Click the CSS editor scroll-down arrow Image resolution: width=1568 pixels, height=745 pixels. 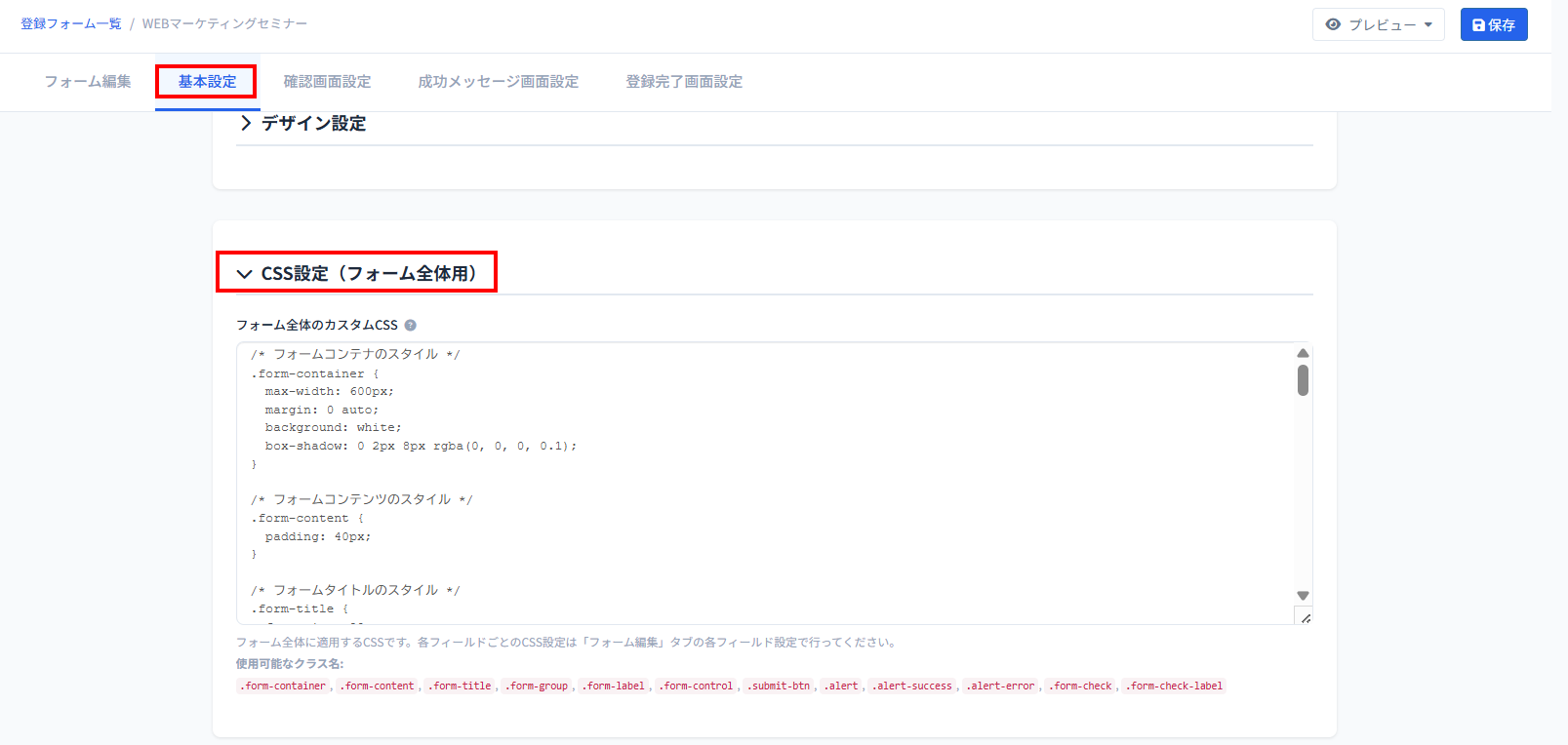tap(1303, 595)
